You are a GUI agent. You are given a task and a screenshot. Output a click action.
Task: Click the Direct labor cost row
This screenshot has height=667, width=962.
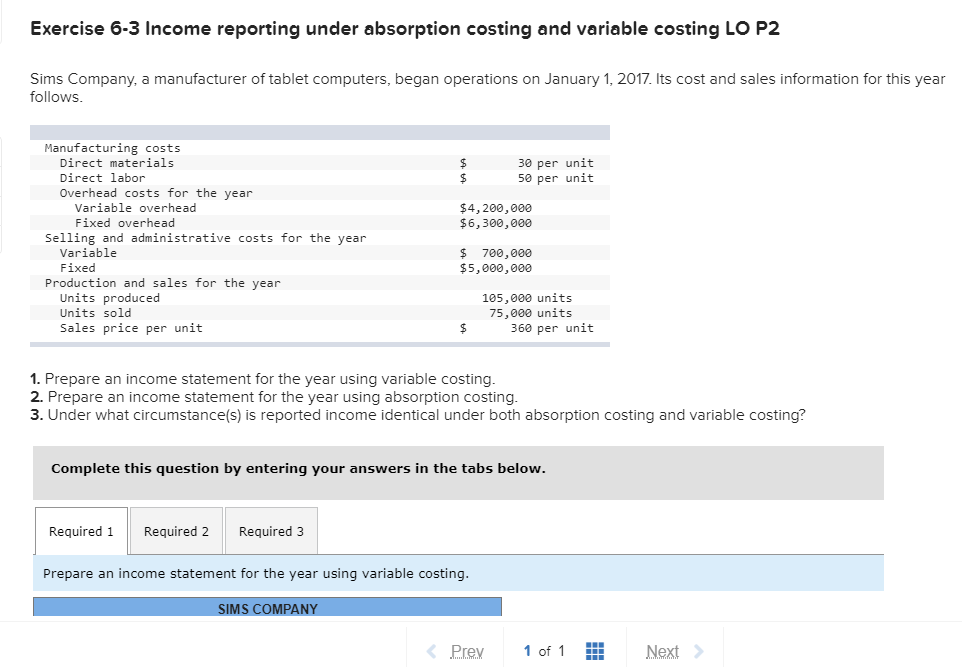tap(300, 177)
